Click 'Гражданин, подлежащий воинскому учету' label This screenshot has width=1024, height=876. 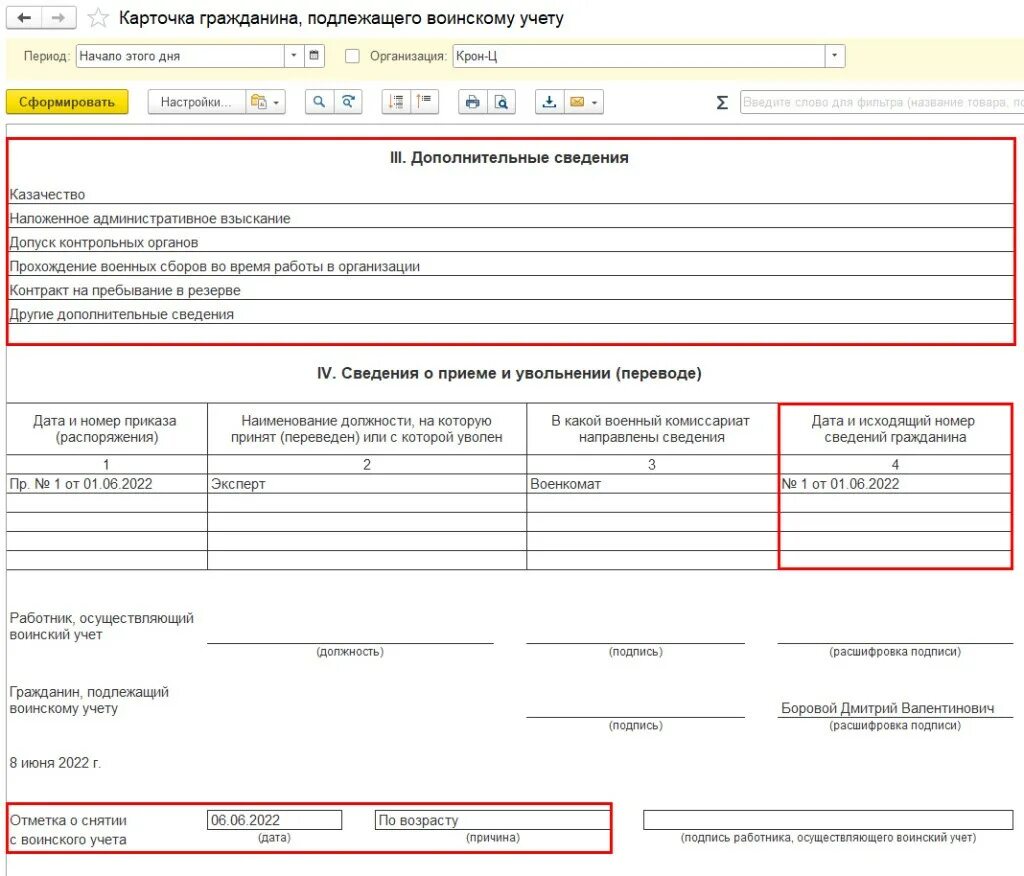[89, 700]
